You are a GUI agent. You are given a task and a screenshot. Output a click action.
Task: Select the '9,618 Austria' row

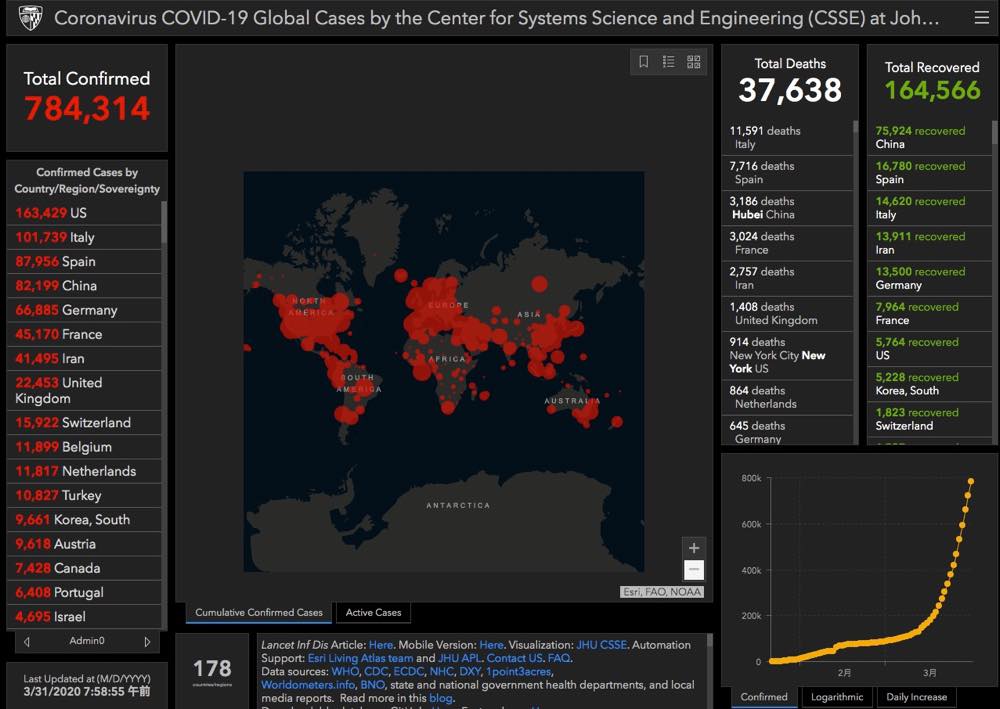click(x=84, y=544)
